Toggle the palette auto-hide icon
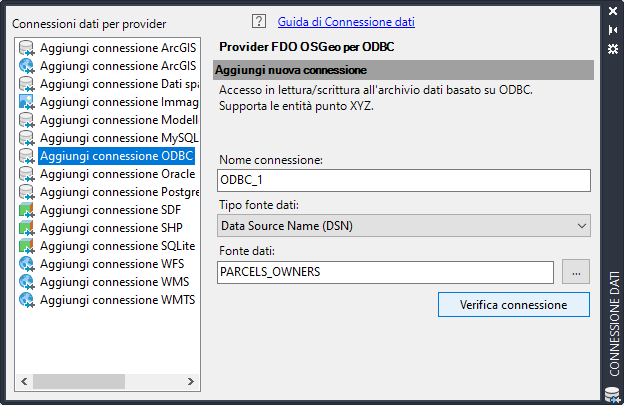Viewport: 624px width, 405px height. (613, 29)
